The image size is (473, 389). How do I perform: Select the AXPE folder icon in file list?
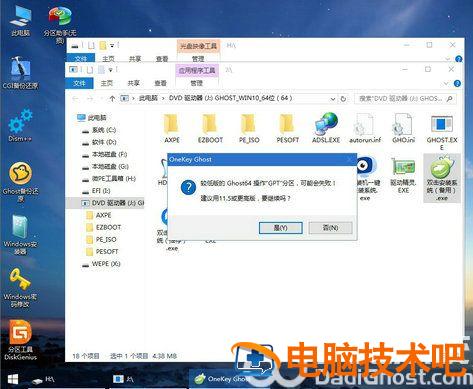point(172,128)
